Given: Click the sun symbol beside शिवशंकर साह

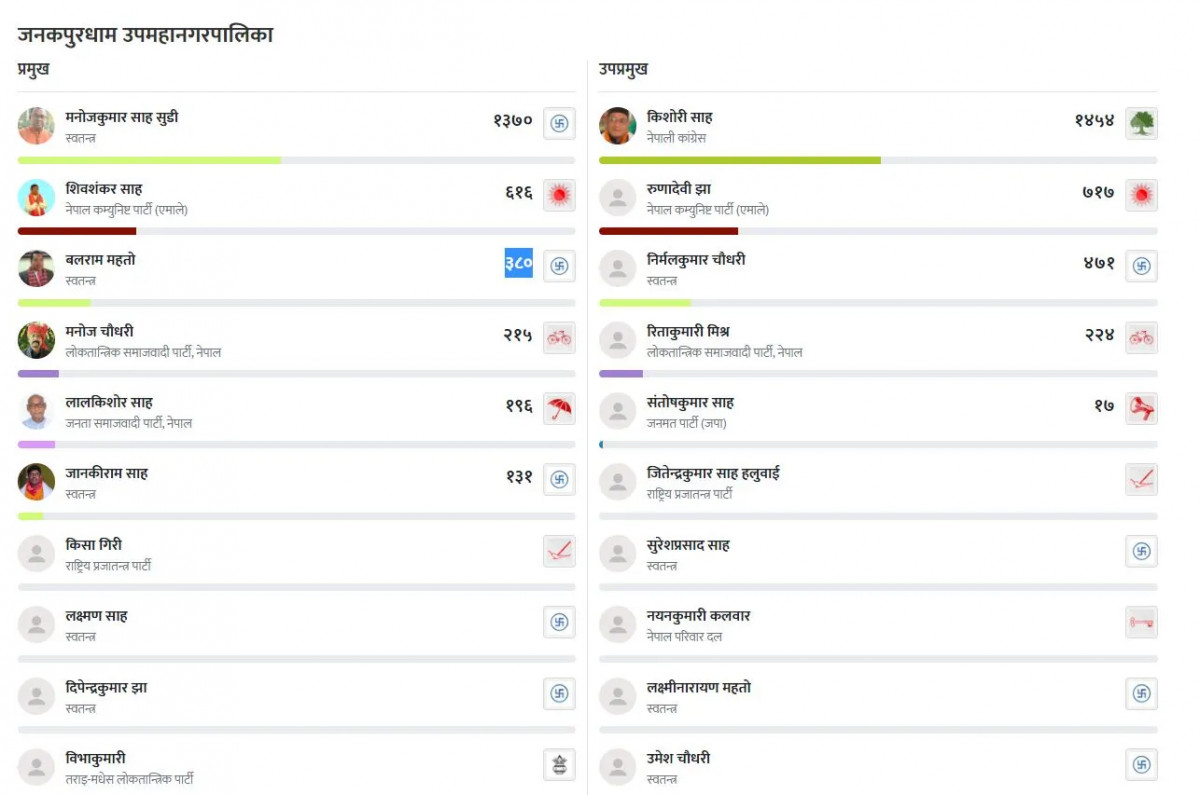Looking at the screenshot, I should pyautogui.click(x=559, y=195).
